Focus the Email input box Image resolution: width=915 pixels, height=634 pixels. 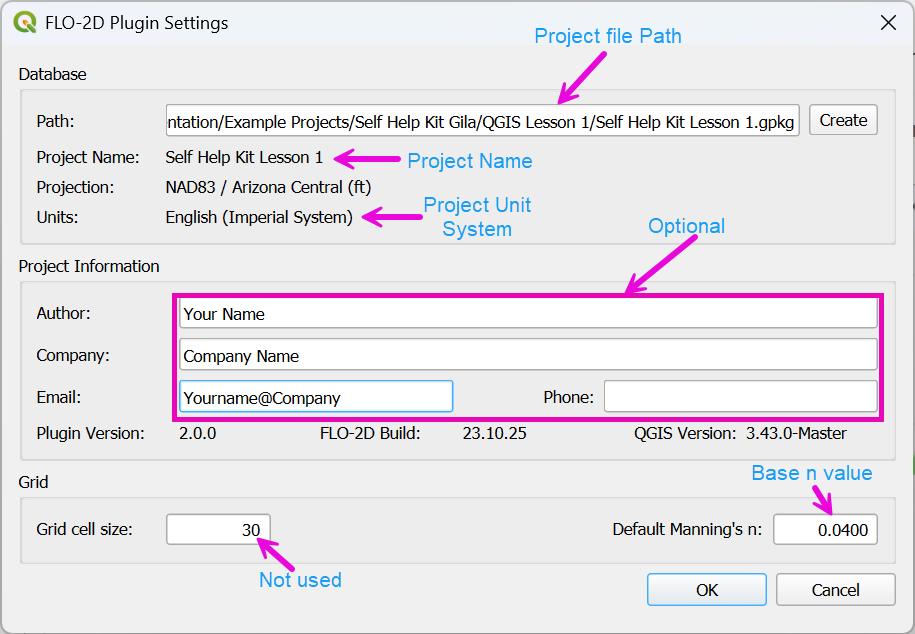316,397
